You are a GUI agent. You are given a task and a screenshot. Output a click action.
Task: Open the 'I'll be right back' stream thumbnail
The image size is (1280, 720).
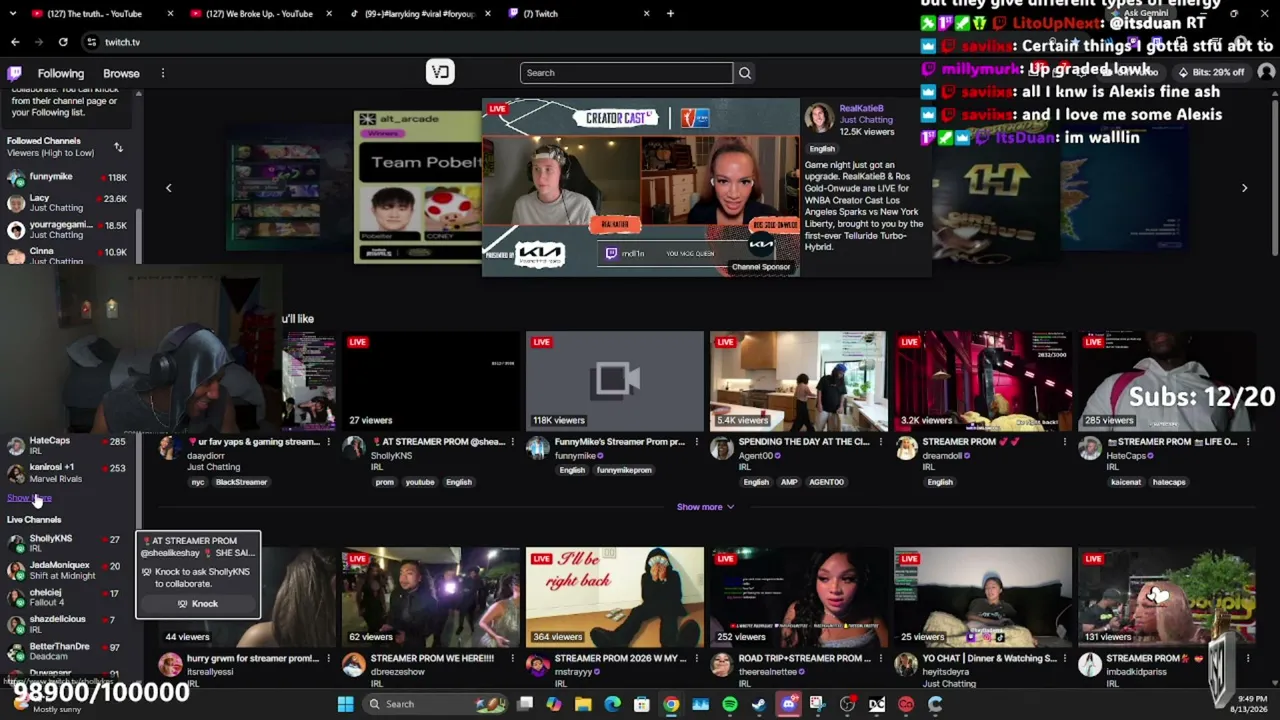(x=615, y=597)
